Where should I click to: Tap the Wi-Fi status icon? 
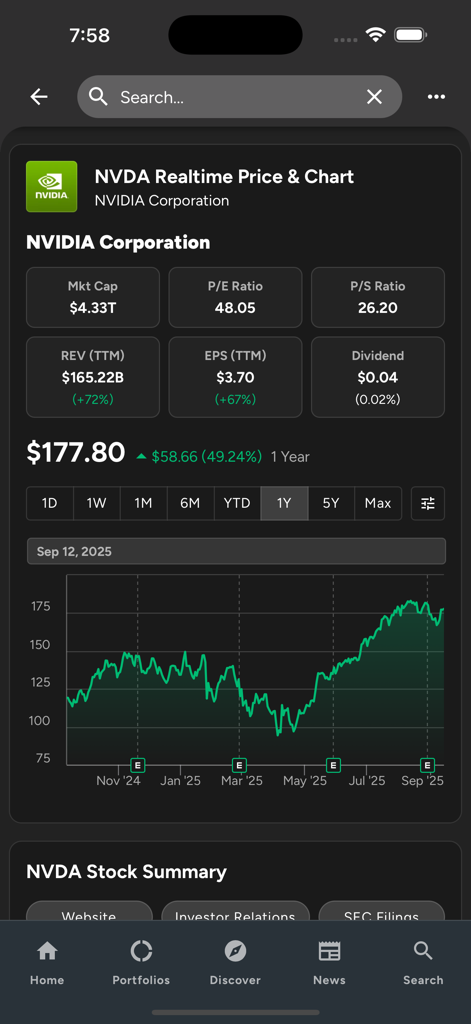(x=376, y=35)
